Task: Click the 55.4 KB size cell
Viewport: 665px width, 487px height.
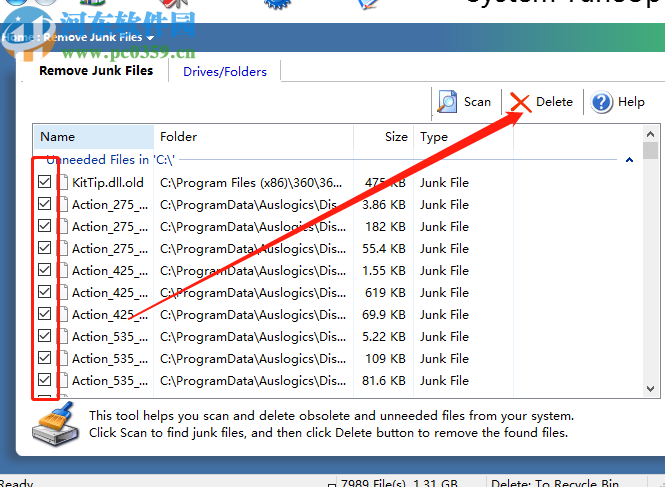Action: coord(383,249)
